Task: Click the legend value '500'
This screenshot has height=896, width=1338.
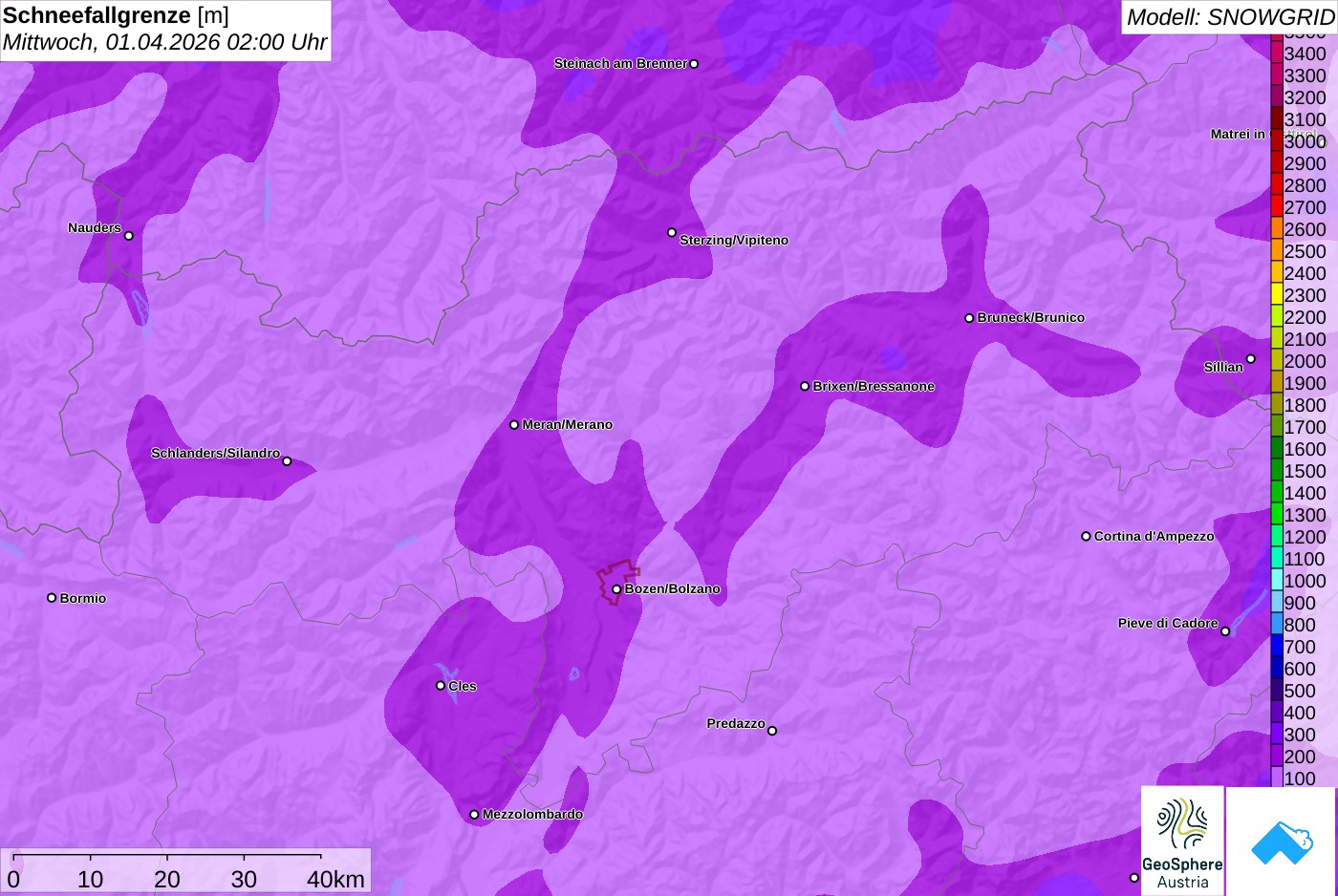Action: (x=1300, y=691)
